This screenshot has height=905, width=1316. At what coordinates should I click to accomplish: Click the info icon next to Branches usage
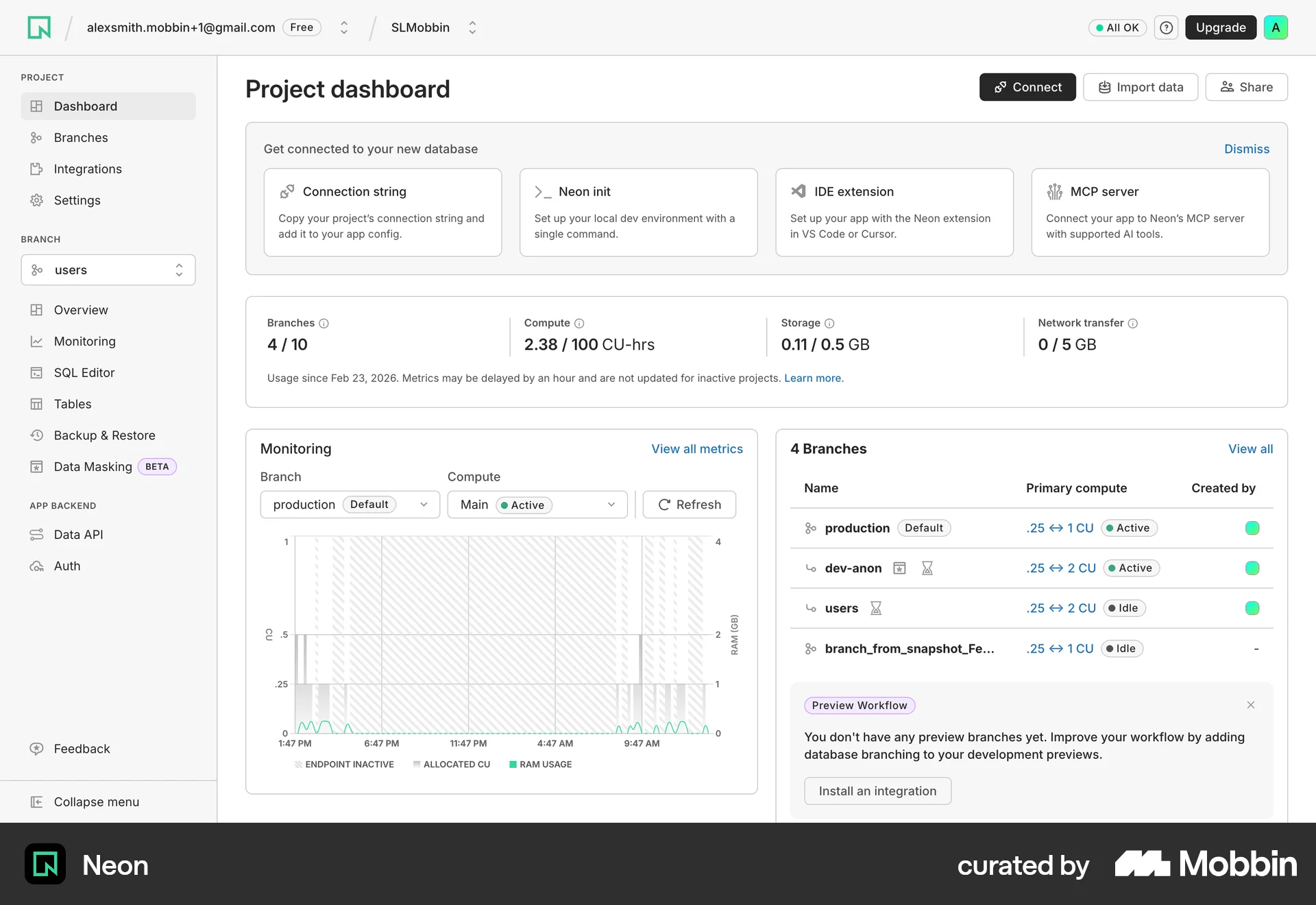324,324
